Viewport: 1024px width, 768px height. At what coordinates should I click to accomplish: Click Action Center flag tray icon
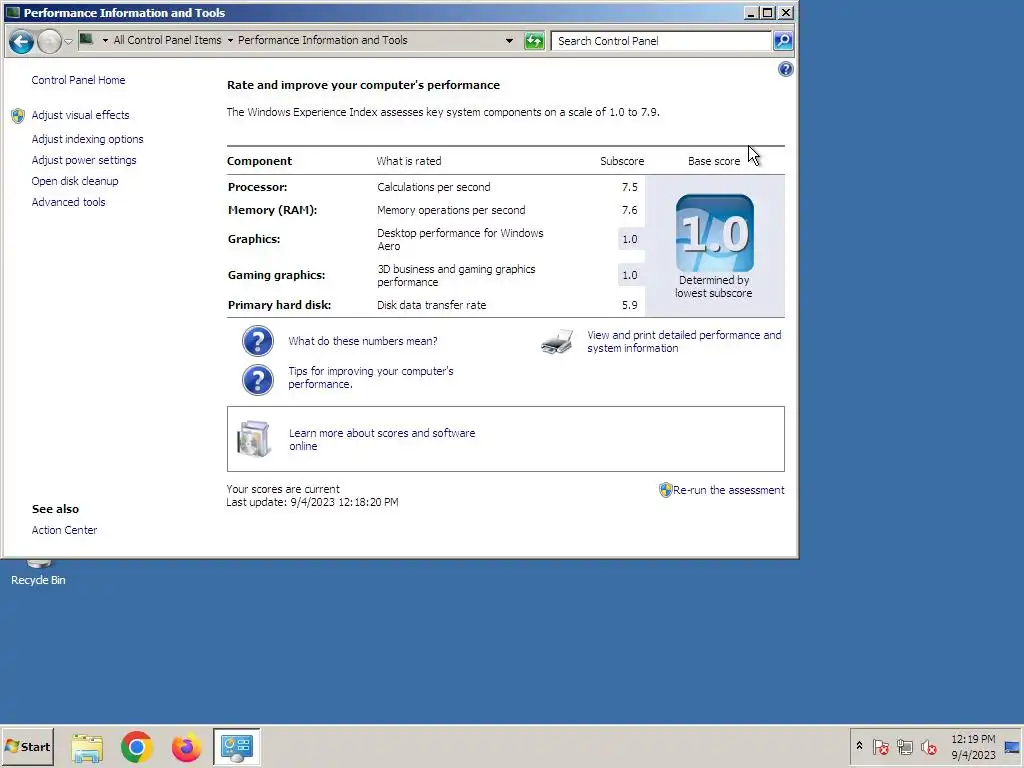pos(880,746)
